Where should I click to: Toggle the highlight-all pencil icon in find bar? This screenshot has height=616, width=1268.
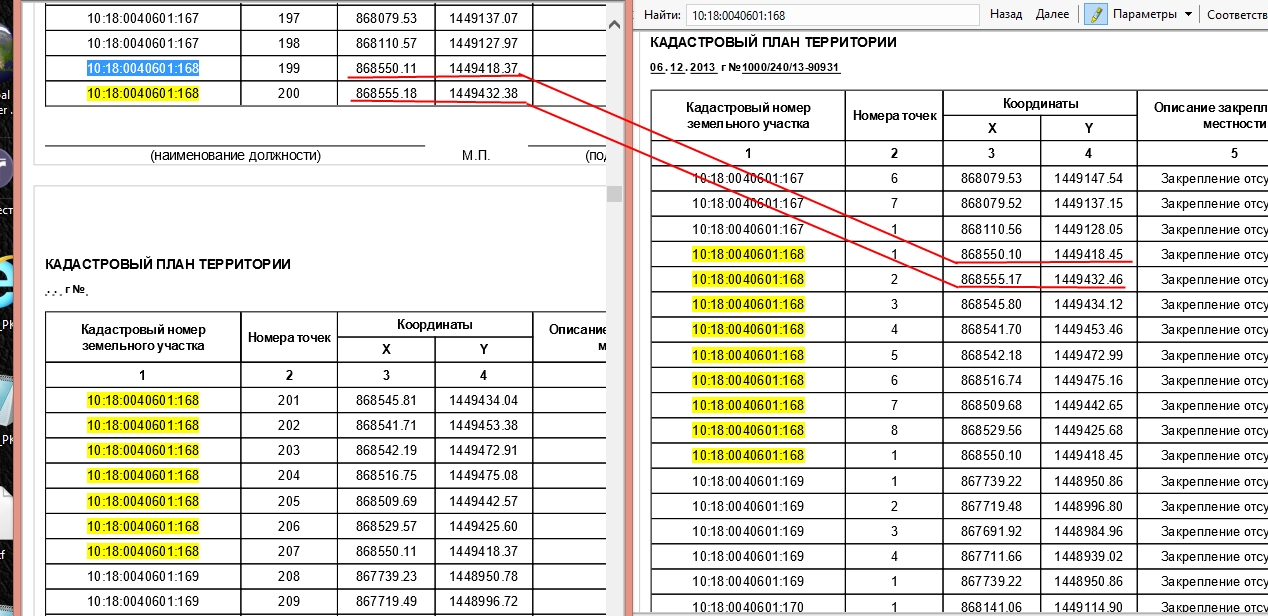(x=1095, y=15)
